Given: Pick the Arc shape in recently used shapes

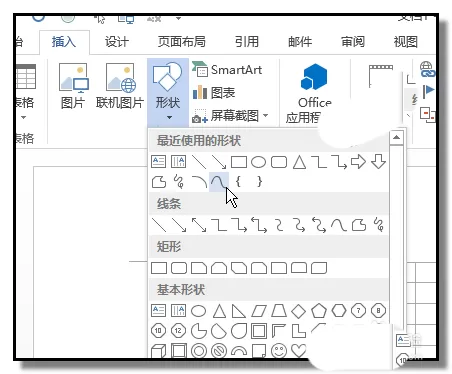Looking at the screenshot, I should coord(199,182).
